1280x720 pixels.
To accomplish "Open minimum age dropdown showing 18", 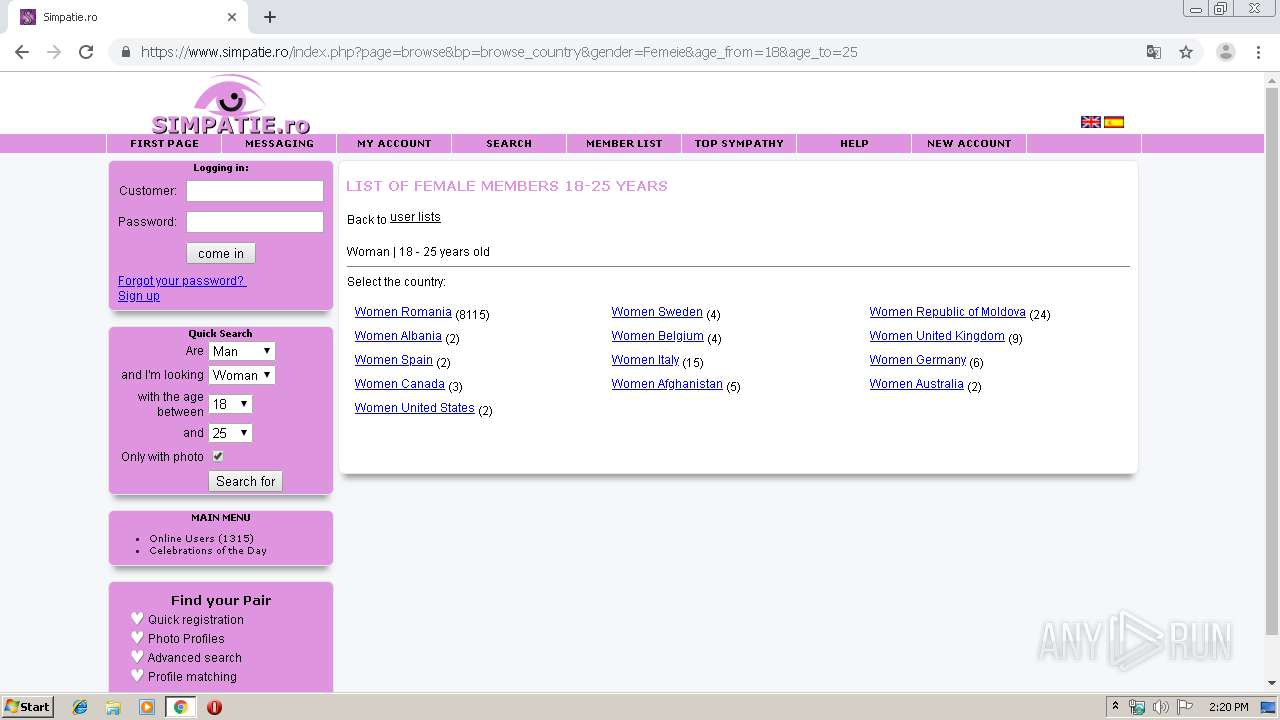I will tap(230, 404).
